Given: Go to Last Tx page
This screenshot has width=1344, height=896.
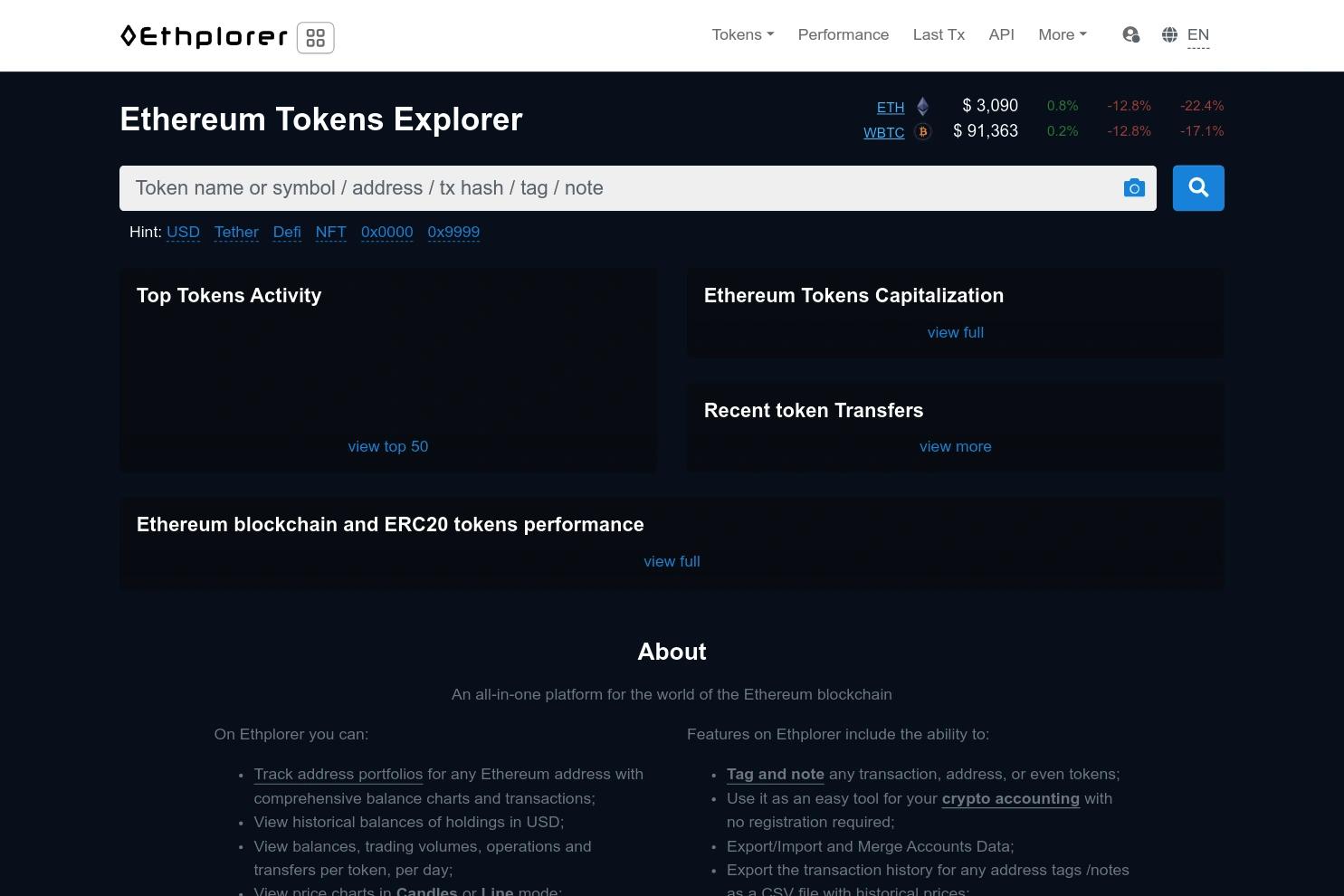Looking at the screenshot, I should click(939, 35).
